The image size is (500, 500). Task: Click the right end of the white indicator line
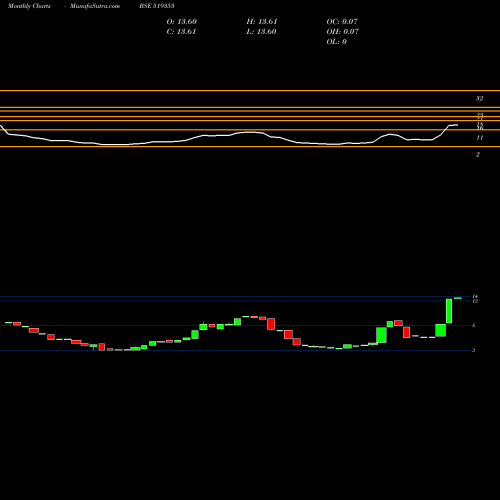(x=457, y=125)
